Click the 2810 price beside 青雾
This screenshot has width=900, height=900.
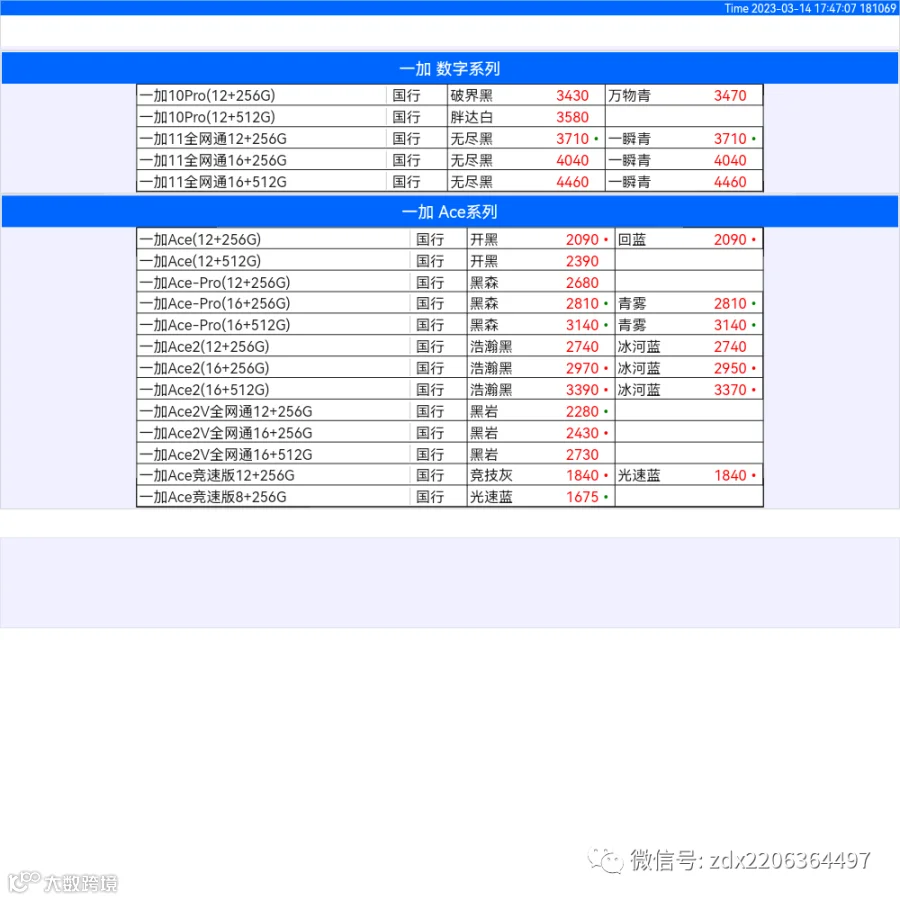point(730,304)
